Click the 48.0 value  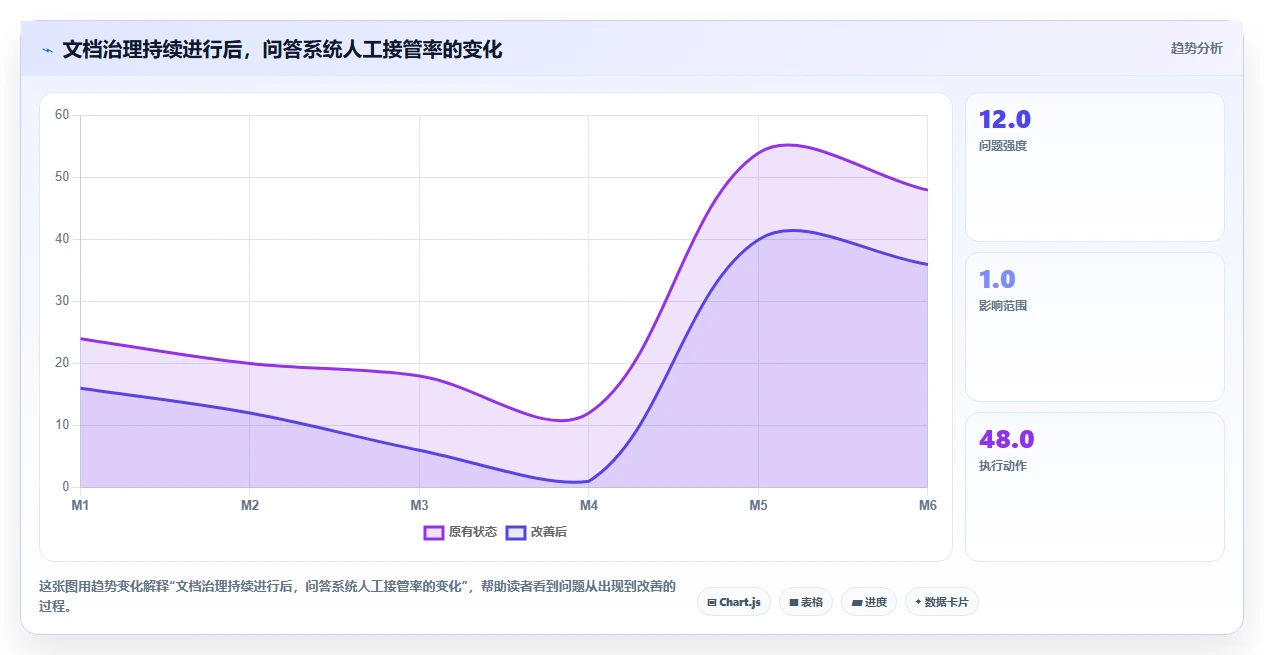click(1007, 440)
